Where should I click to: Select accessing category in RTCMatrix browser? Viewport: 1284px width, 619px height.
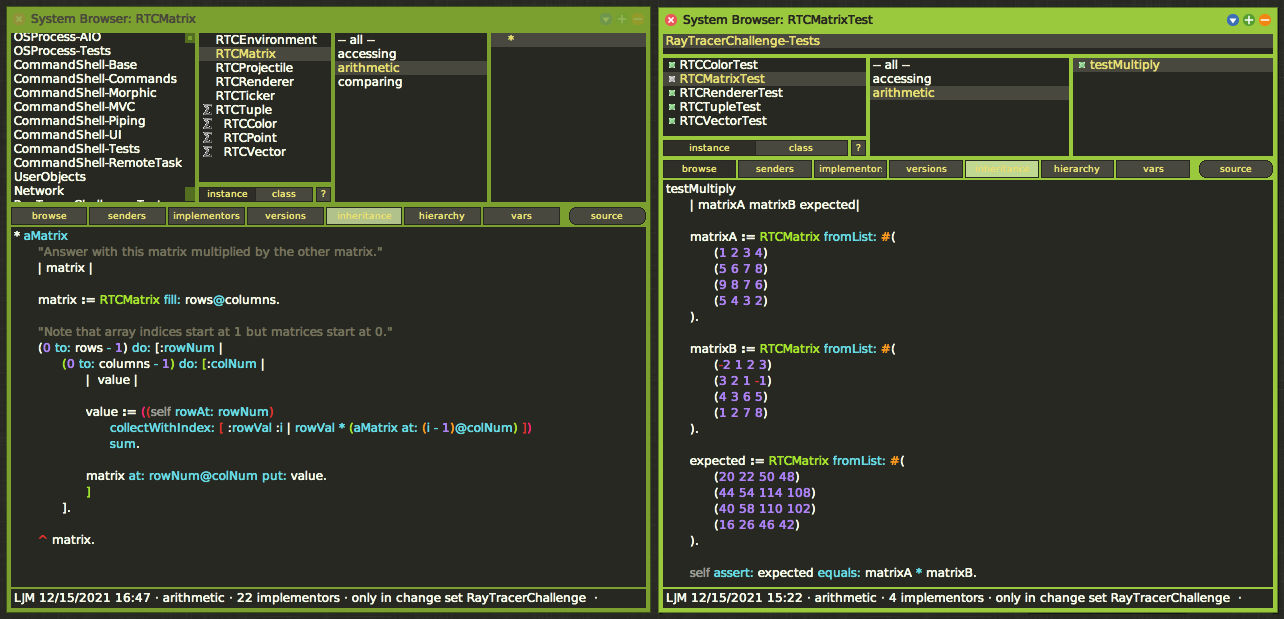[x=411, y=54]
